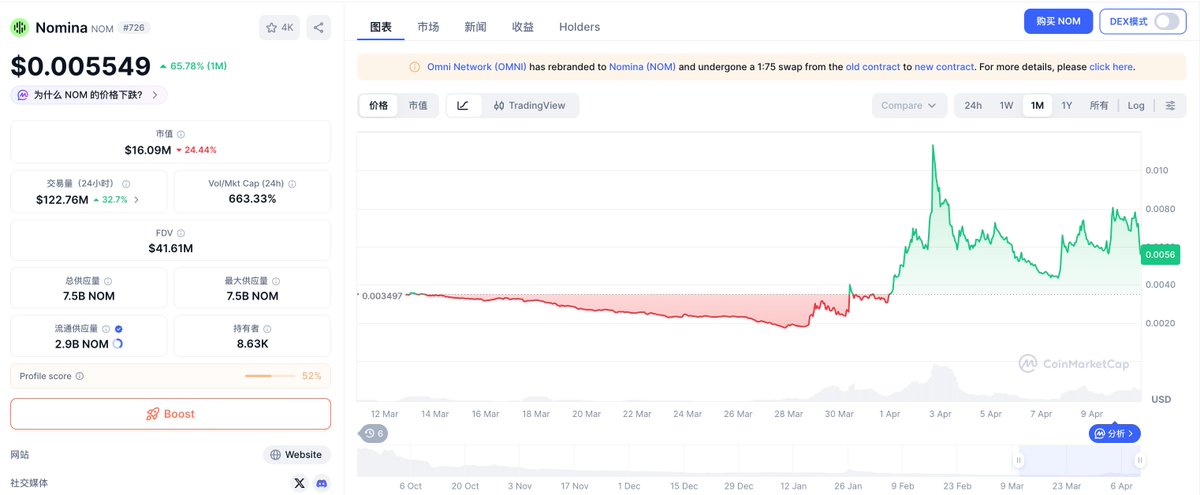Click the circulating supply progress ring
Image resolution: width=1200 pixels, height=495 pixels.
(118, 344)
